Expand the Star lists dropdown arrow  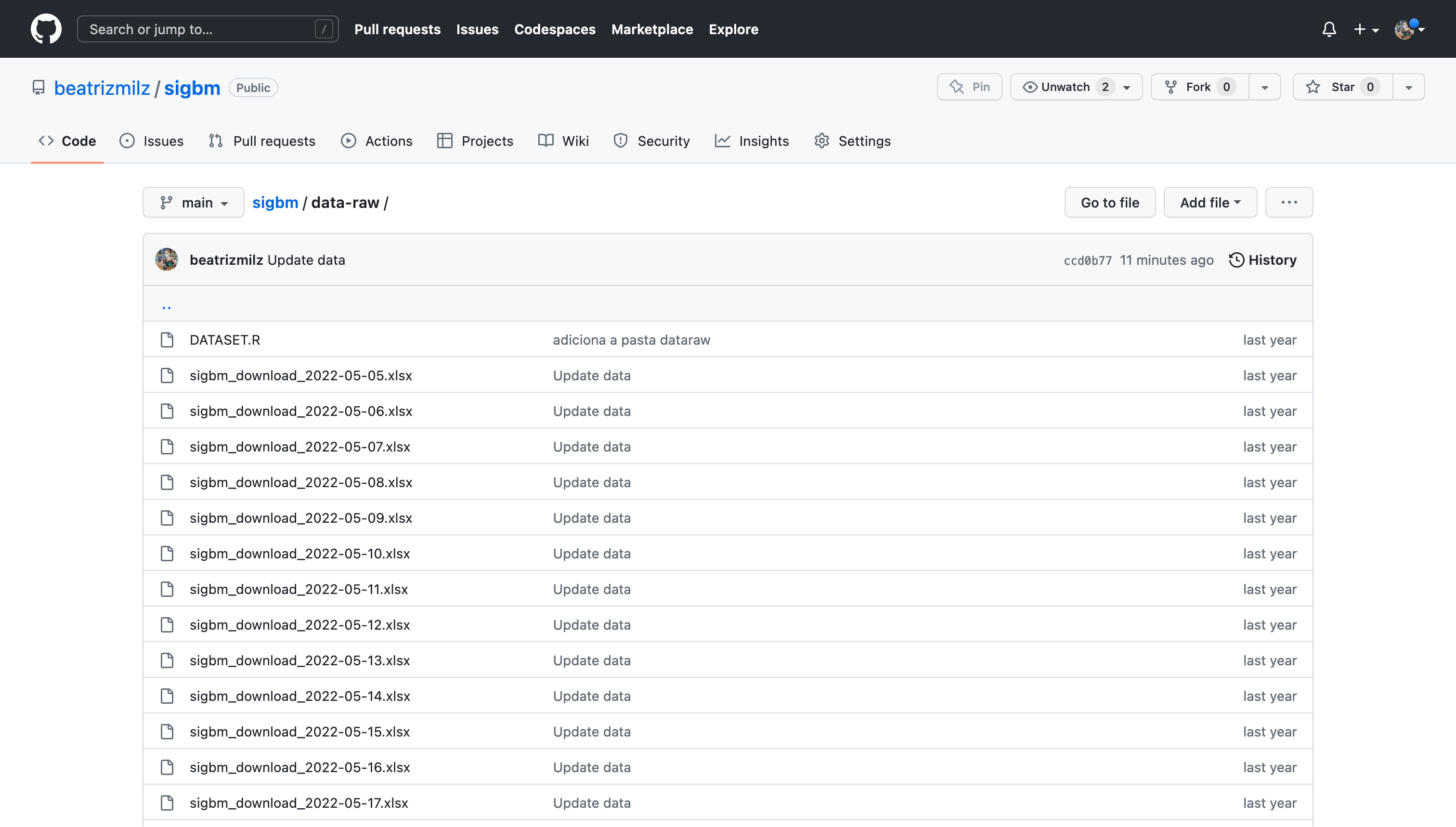[1408, 87]
